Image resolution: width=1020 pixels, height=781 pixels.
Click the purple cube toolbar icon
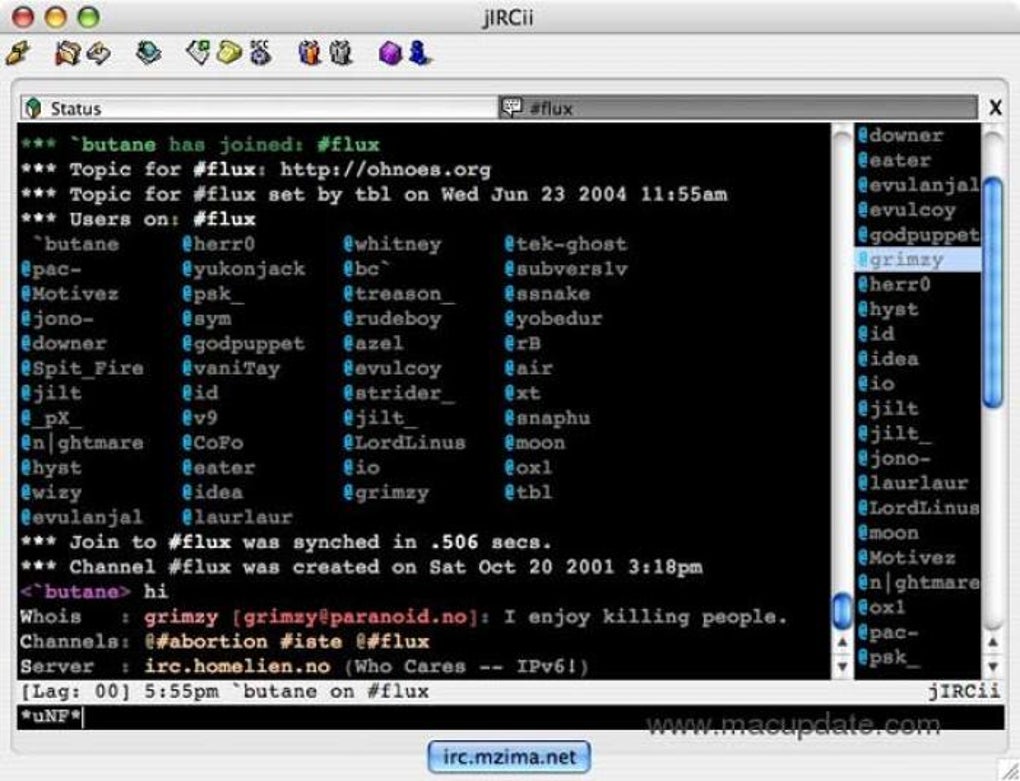(390, 53)
